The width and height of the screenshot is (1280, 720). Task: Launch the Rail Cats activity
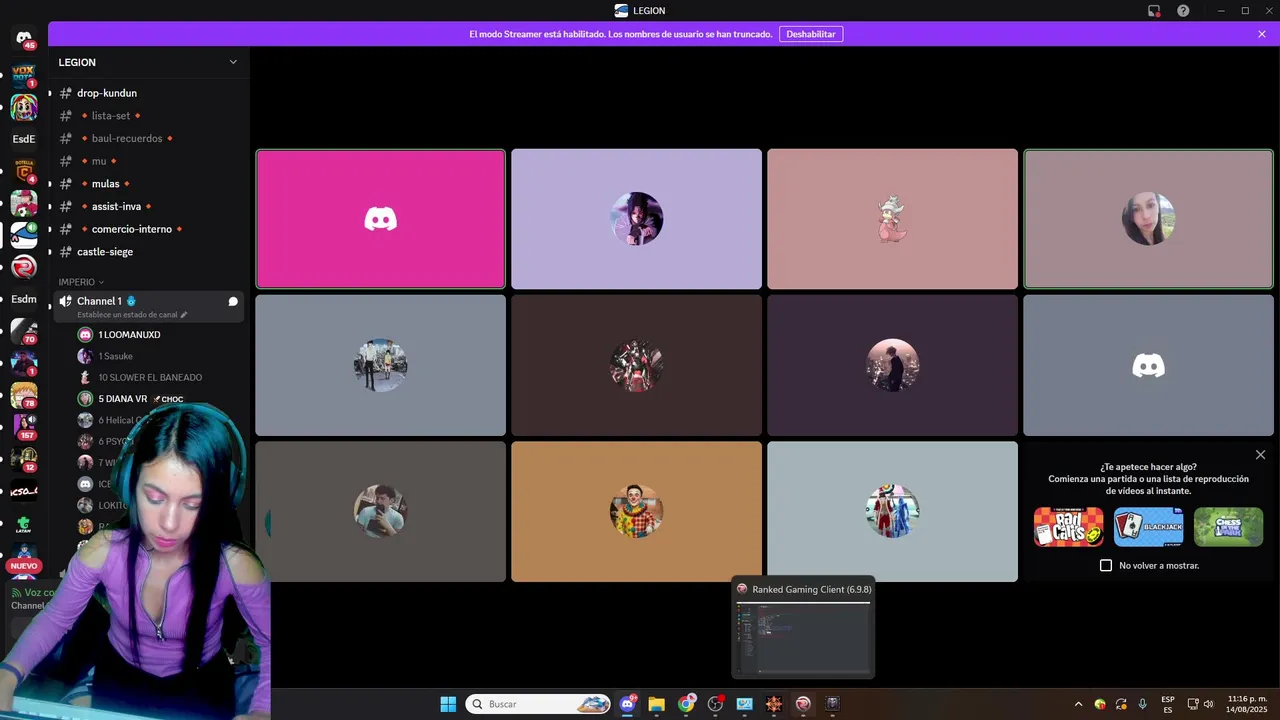1068,527
